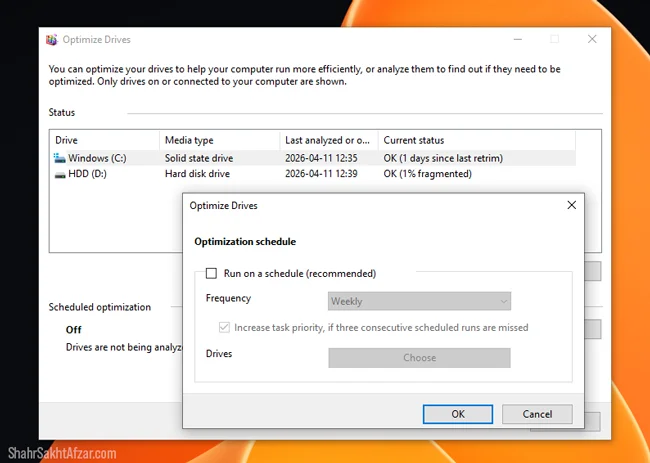Close the main Optimize Drives window
Viewport: 650px width, 463px height.
[592, 39]
